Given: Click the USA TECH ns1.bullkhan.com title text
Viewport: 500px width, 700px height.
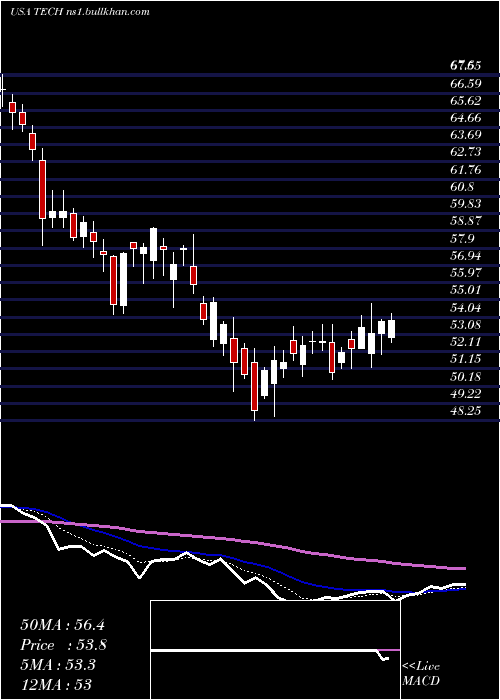Looking at the screenshot, I should [x=79, y=12].
